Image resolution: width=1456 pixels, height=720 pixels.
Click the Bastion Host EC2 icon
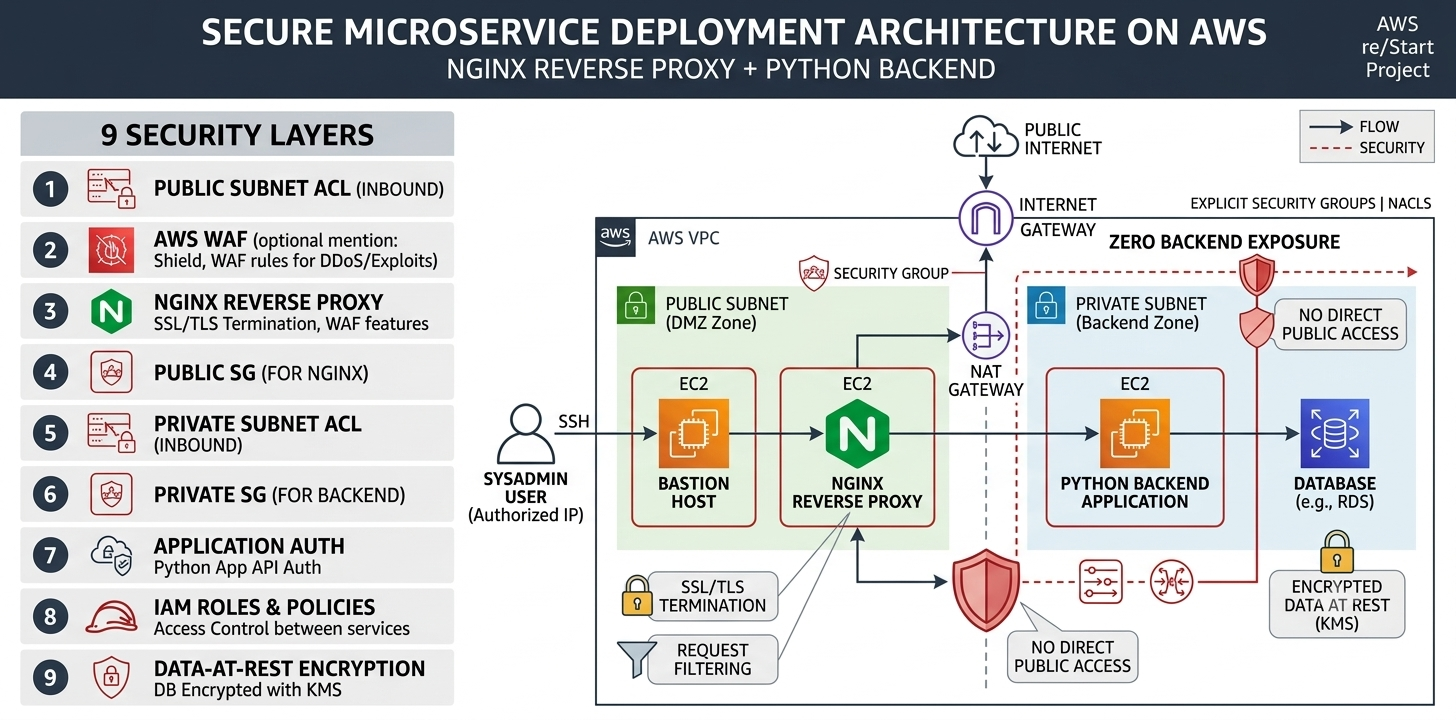[x=693, y=433]
